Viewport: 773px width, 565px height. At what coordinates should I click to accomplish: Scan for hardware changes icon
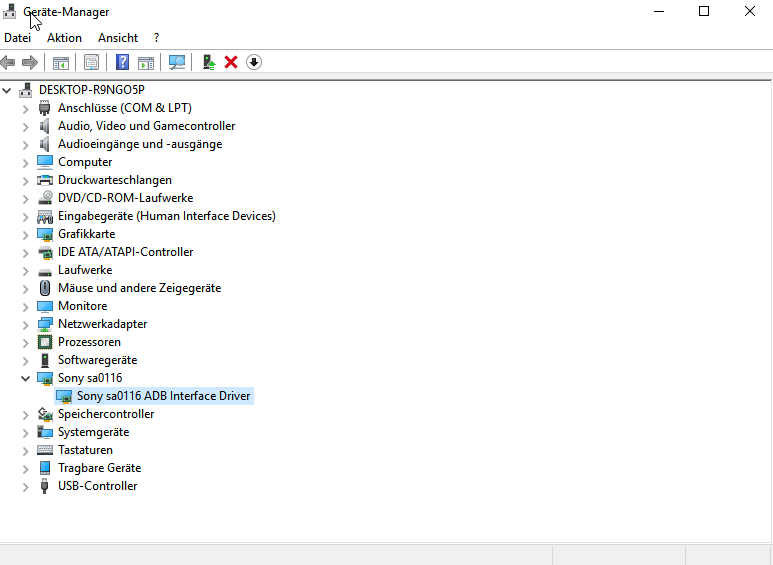[177, 62]
